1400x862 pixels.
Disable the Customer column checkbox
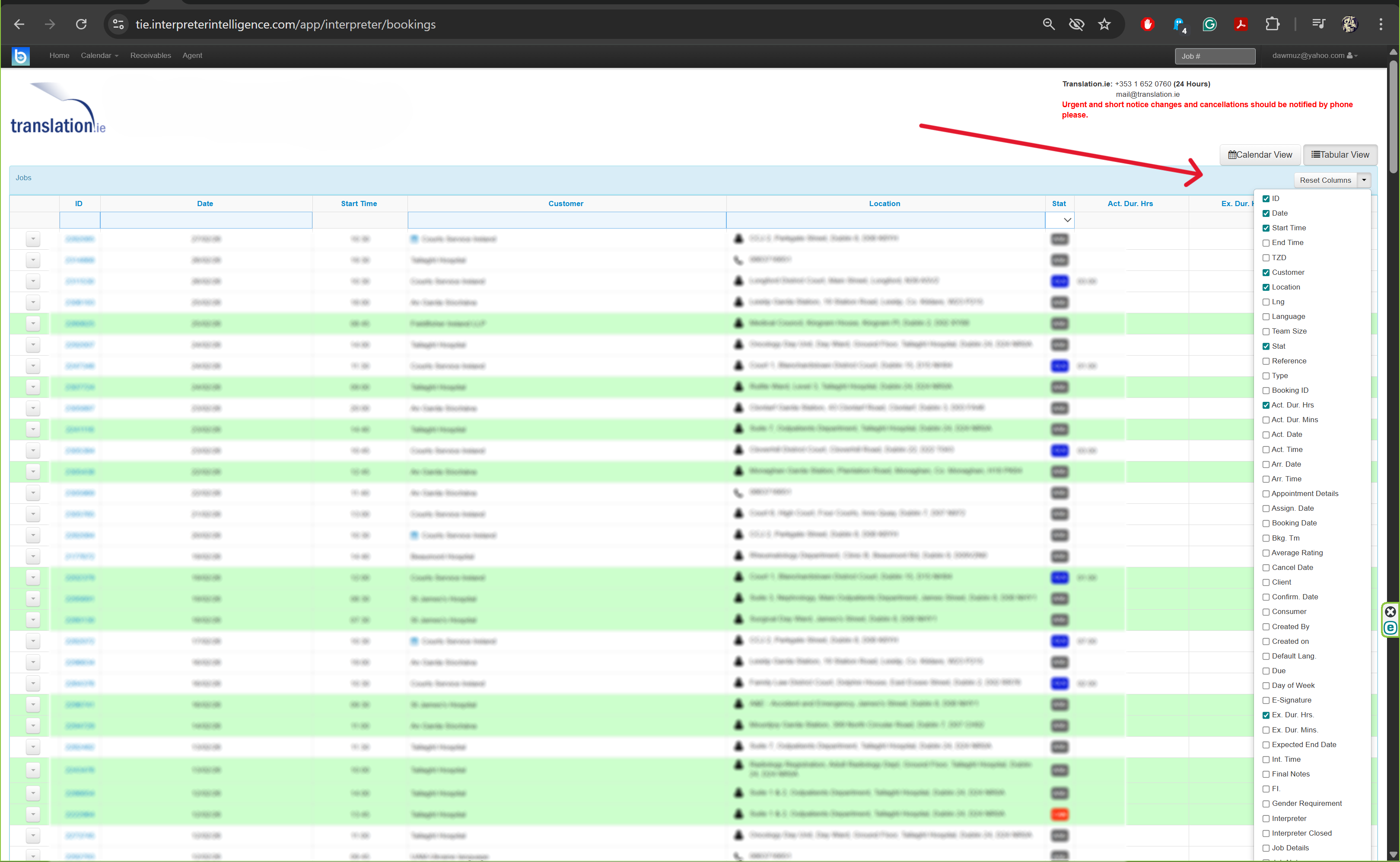[1266, 272]
